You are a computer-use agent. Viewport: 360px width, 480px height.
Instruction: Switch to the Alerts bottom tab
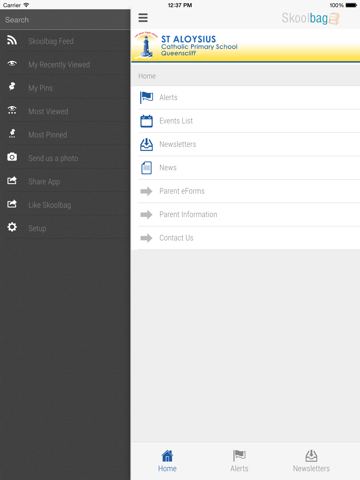(239, 461)
